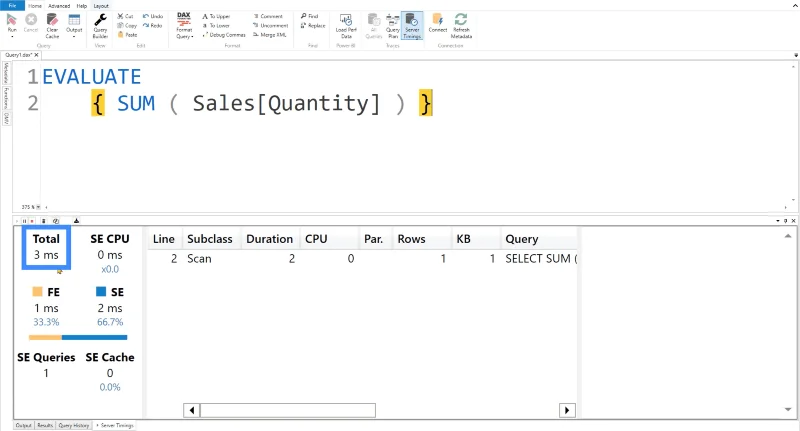Toggle the Server Timings trace off
Viewport: 800px width, 431px height.
click(412, 26)
